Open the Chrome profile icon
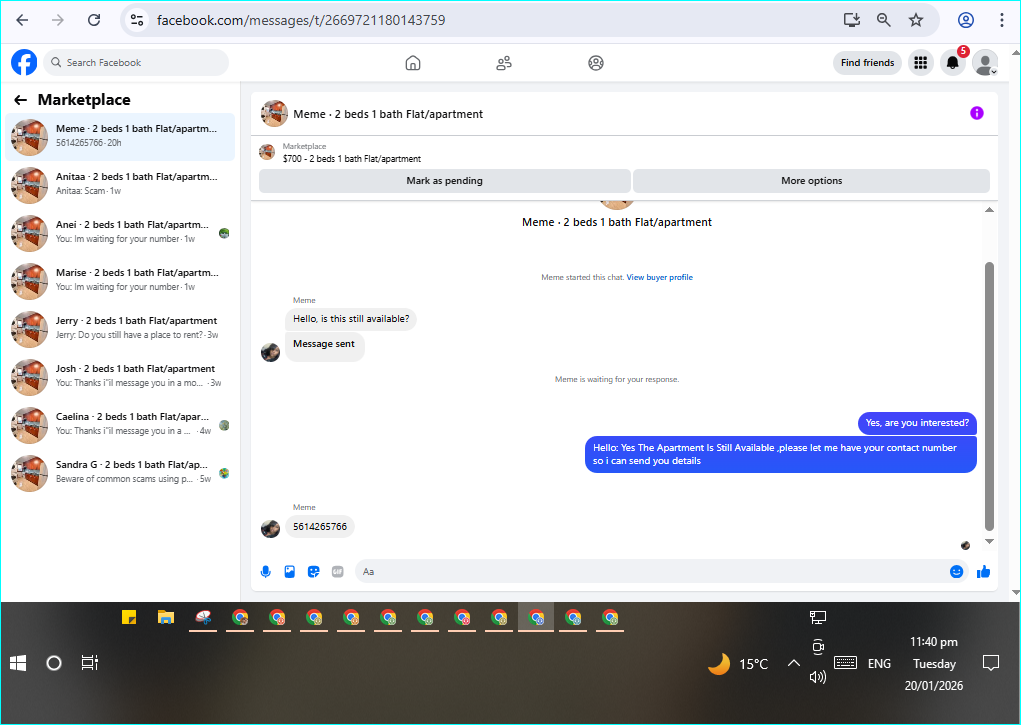 click(966, 20)
